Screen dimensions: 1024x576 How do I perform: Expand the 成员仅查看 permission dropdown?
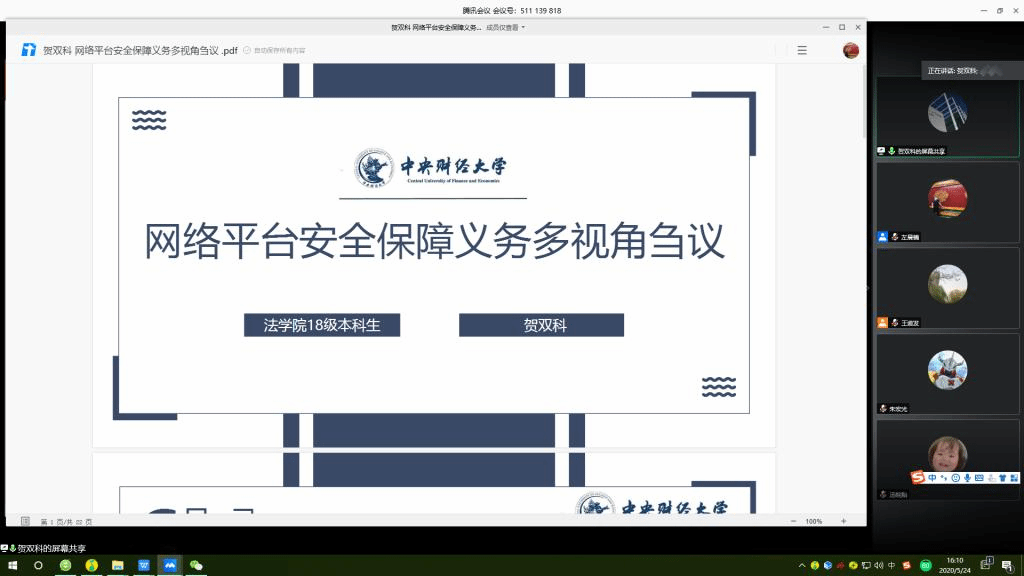[505, 28]
